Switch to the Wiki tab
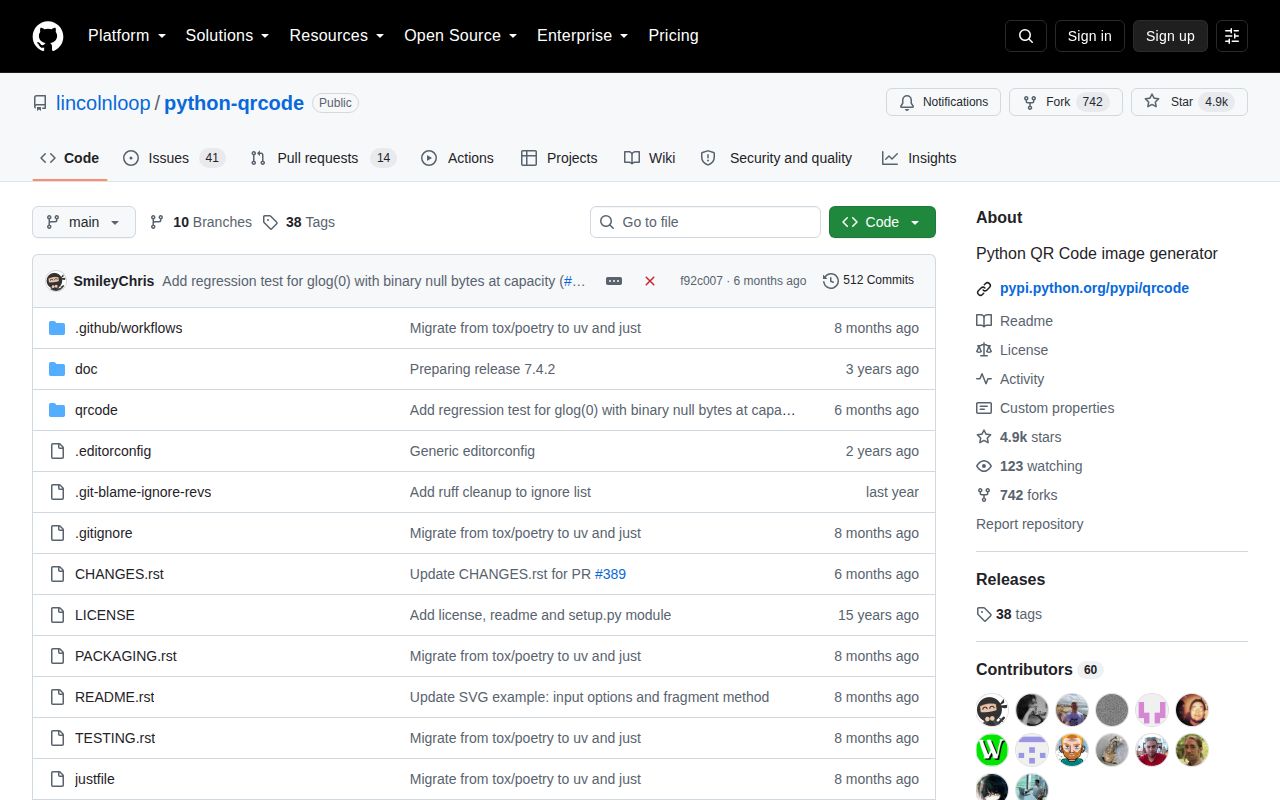The image size is (1280, 800). point(650,158)
